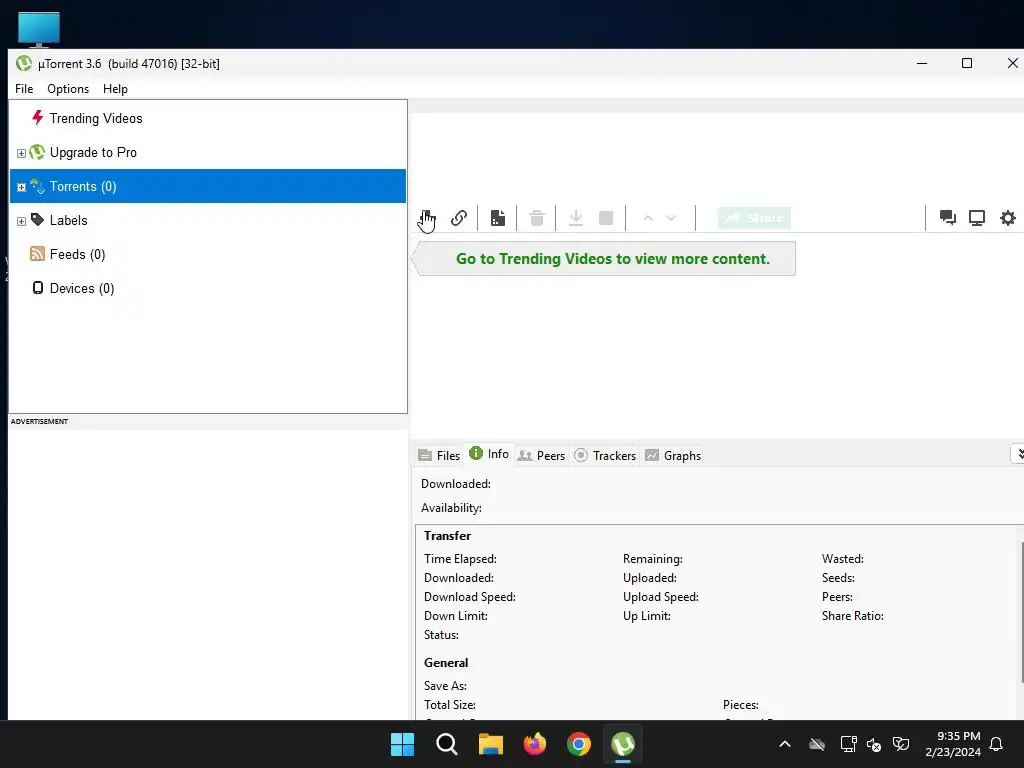Select Feeds (0) in sidebar

[x=77, y=254]
